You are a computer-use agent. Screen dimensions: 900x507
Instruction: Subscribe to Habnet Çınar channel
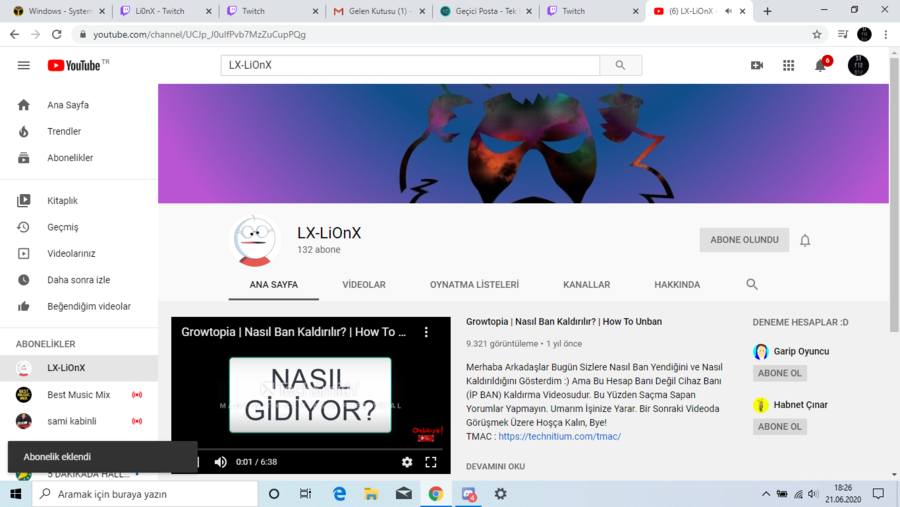tap(779, 427)
